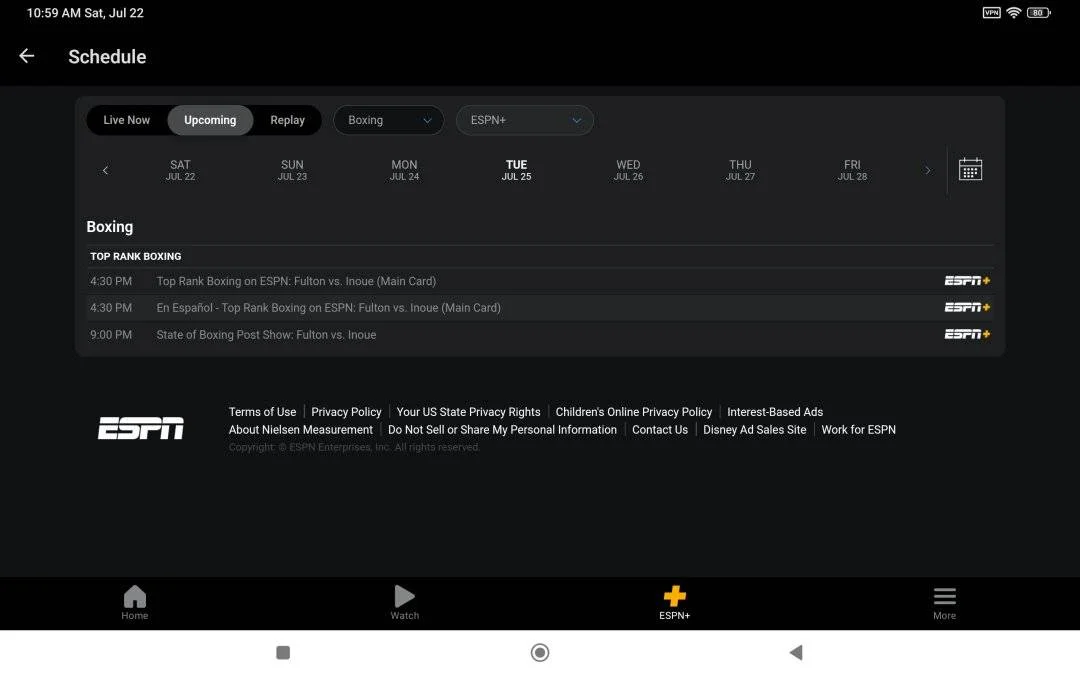Check the battery indicator in status bar
Image resolution: width=1080 pixels, height=675 pixels.
tap(1039, 12)
